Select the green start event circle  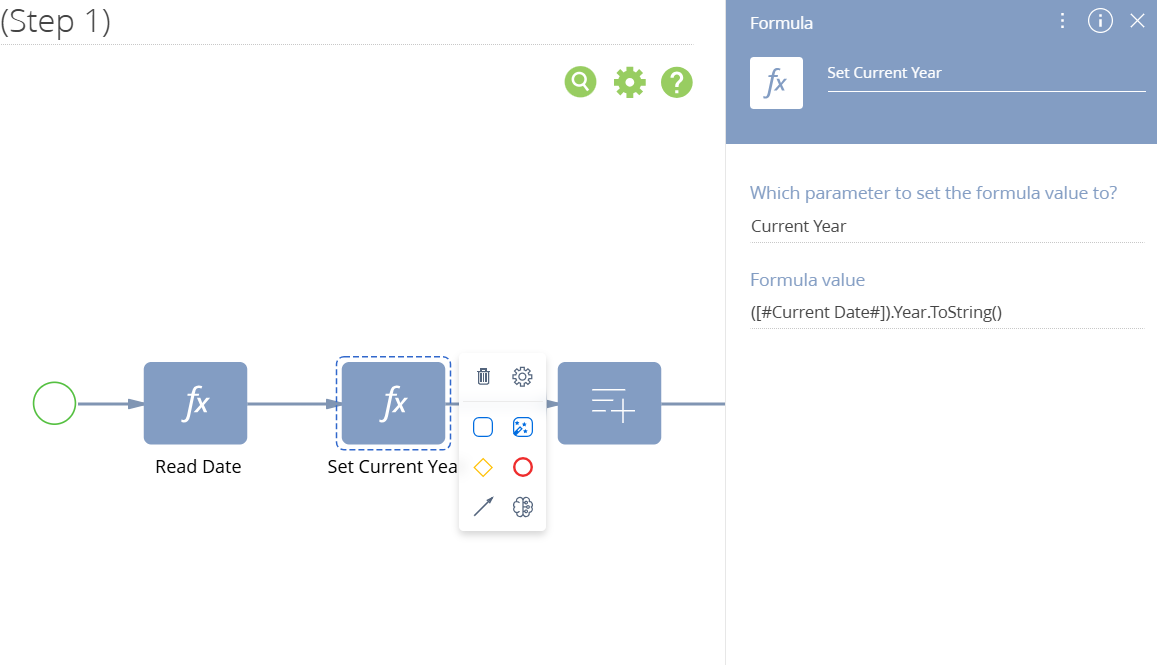click(x=54, y=403)
